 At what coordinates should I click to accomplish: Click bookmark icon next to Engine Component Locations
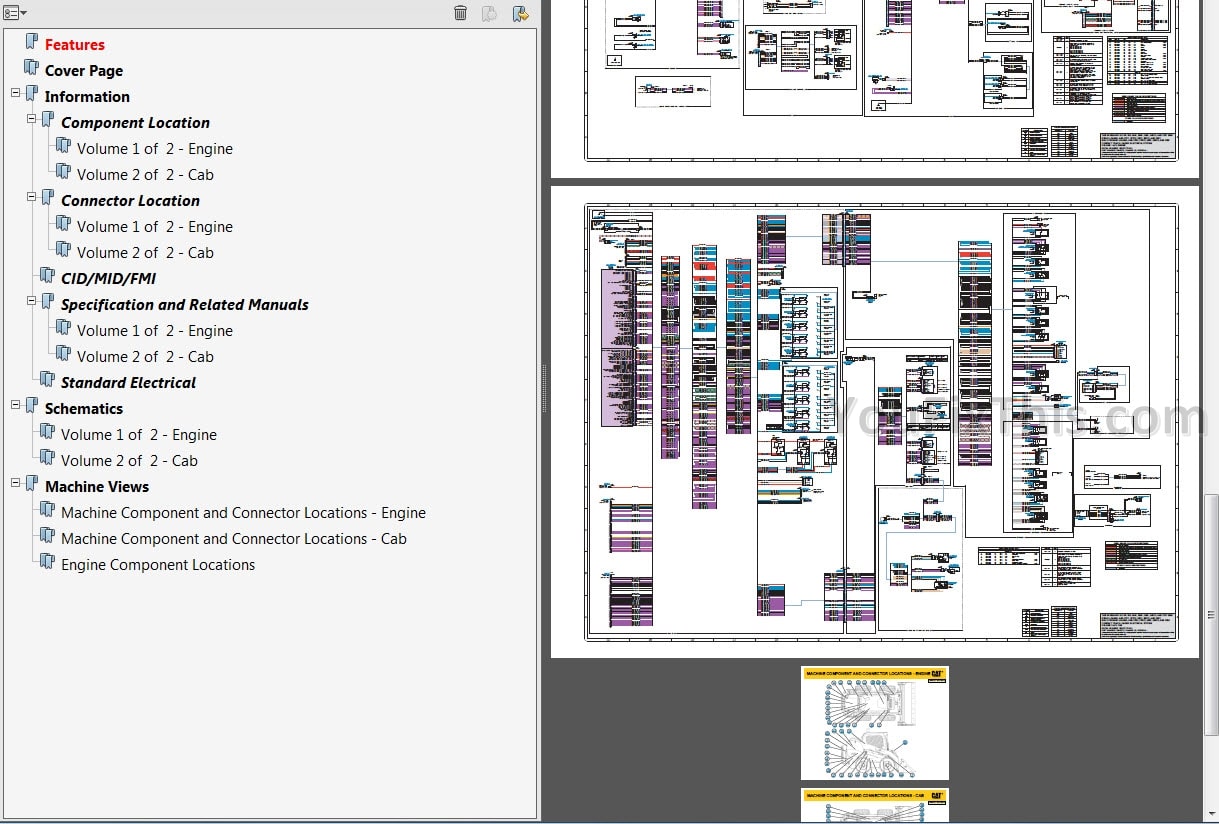48,563
